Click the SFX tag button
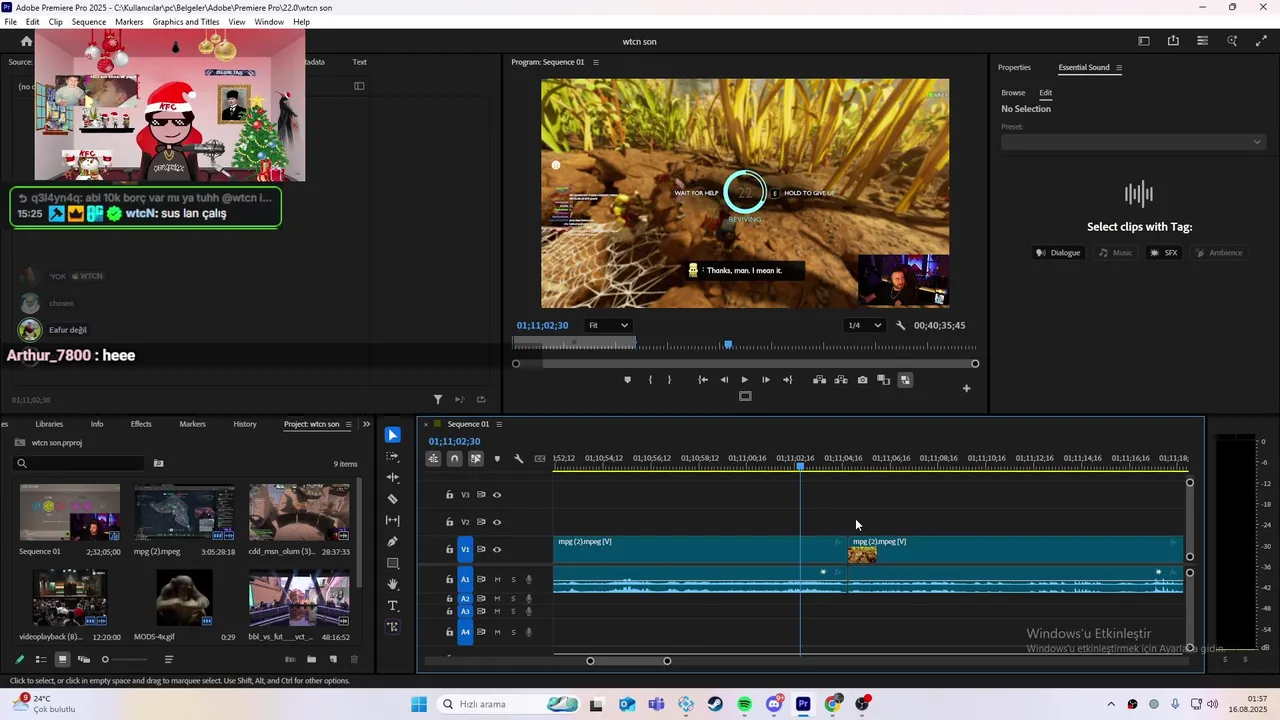1280x720 pixels. [1164, 253]
